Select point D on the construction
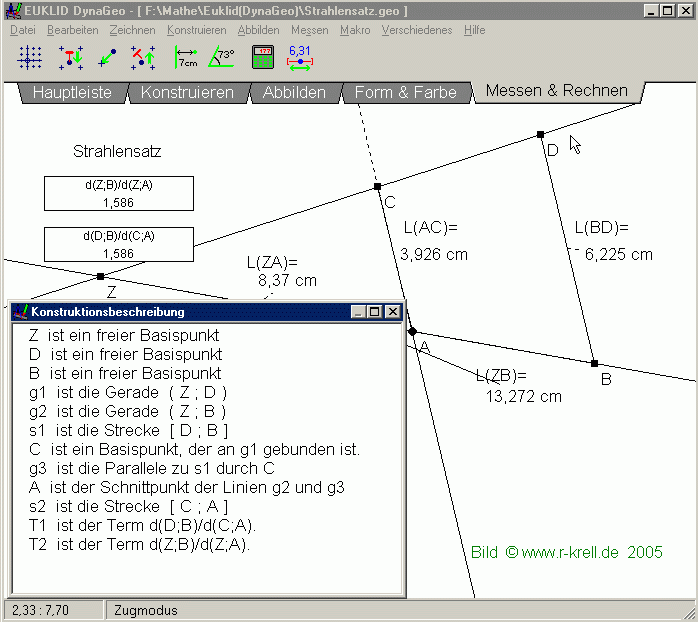The width and height of the screenshot is (698, 622). (540, 134)
